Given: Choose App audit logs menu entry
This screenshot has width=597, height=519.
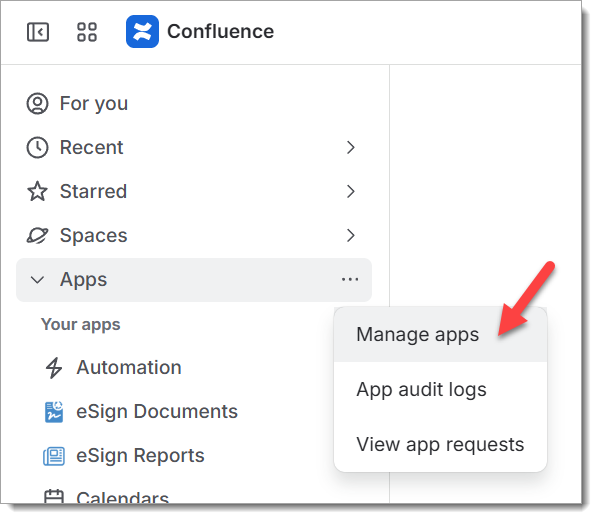Looking at the screenshot, I should (x=441, y=390).
